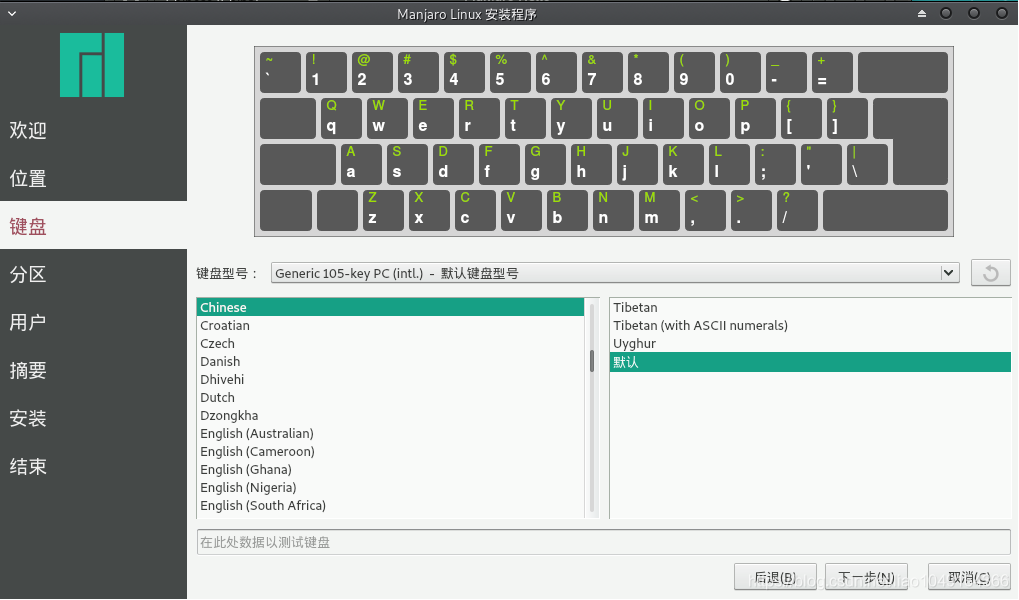Viewport: 1019px width, 600px height.
Task: Click the 5 key on the keyboard preview
Action: point(510,72)
